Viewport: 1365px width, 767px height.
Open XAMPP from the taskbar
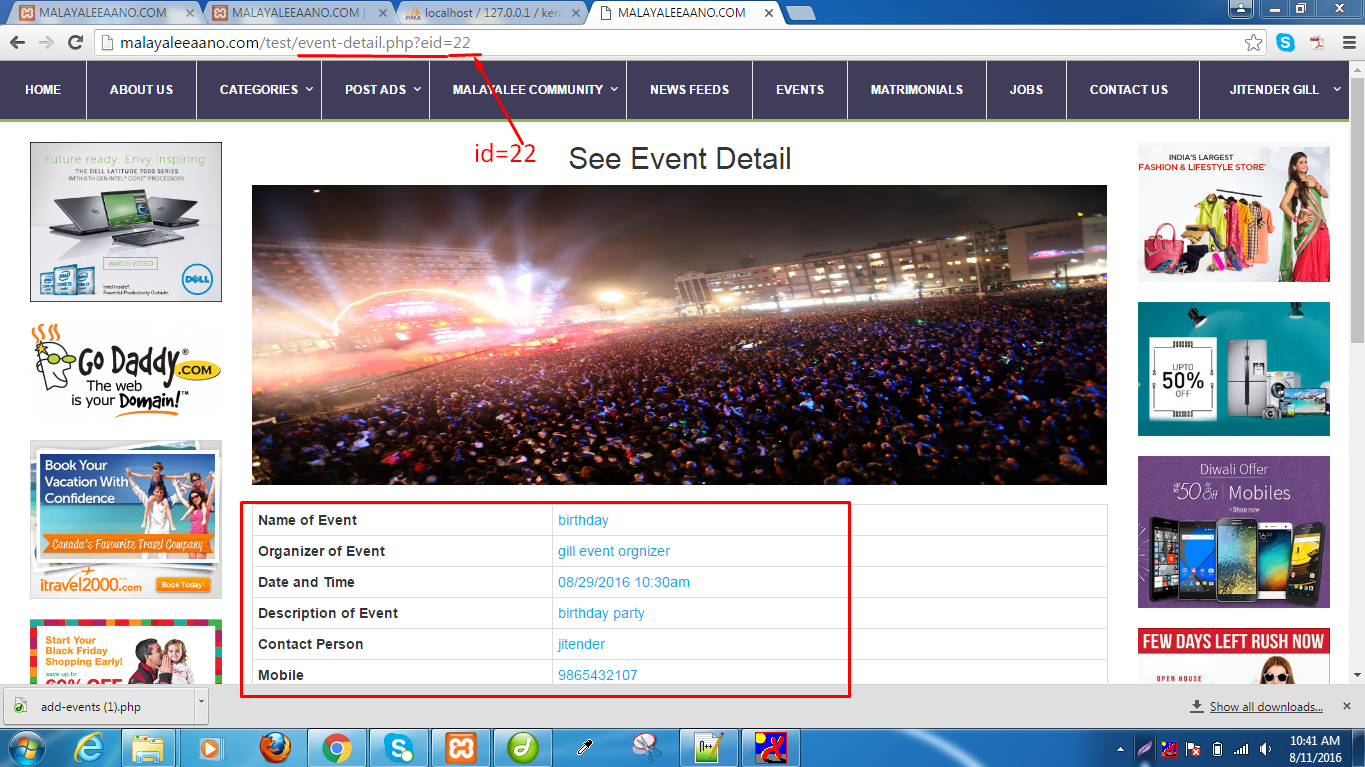pyautogui.click(x=461, y=747)
